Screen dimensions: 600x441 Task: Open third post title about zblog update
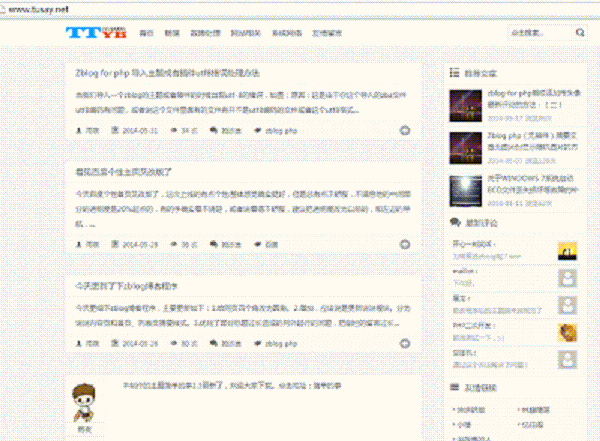coord(126,286)
